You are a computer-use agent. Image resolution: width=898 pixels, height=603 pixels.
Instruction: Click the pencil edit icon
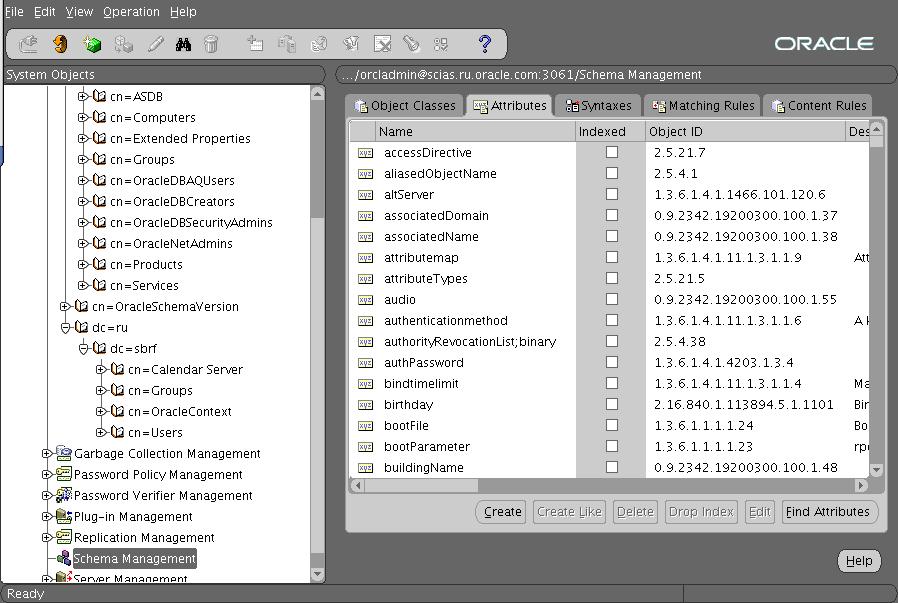point(155,44)
